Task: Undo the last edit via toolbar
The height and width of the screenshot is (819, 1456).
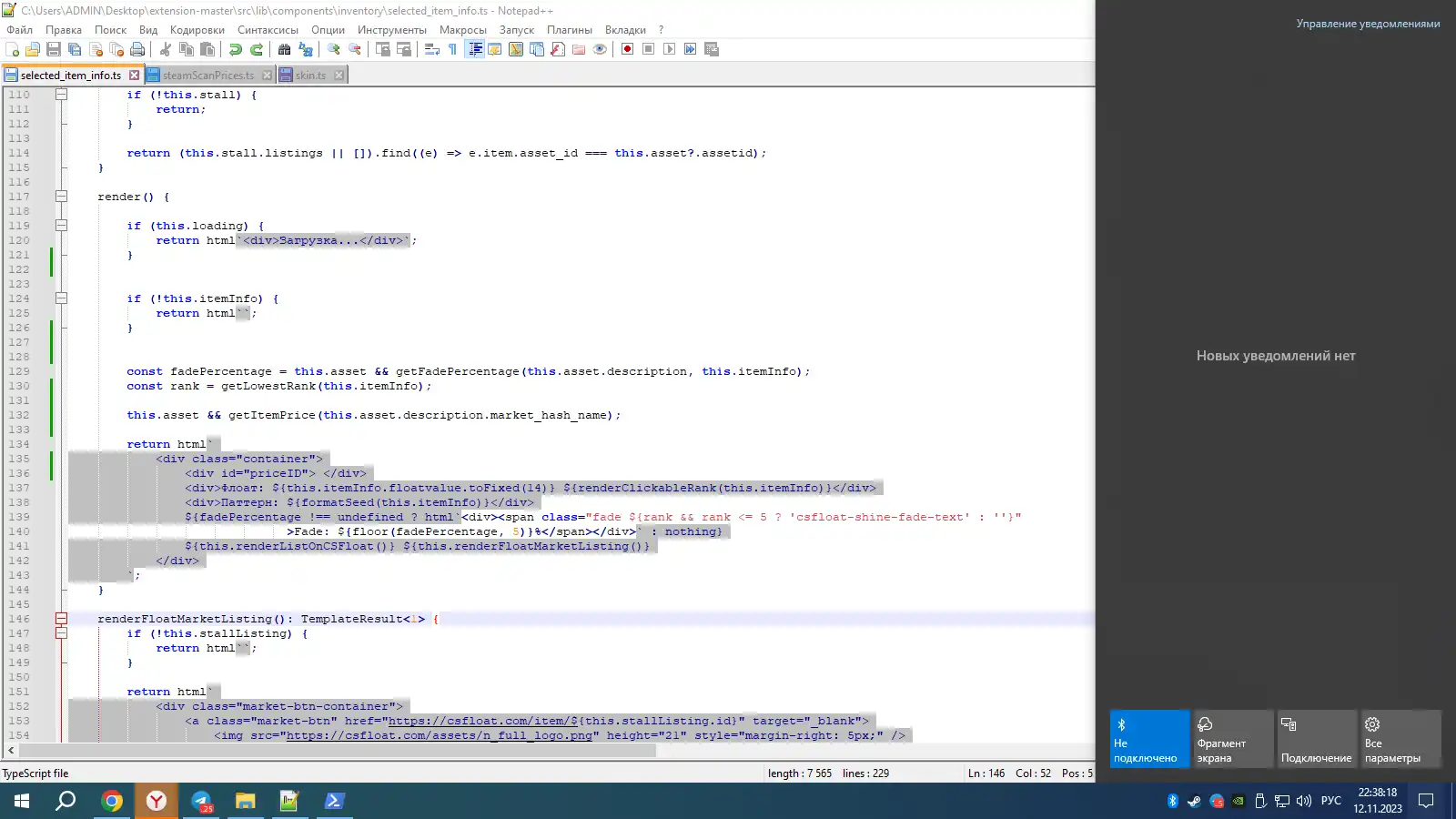Action: 236,49
